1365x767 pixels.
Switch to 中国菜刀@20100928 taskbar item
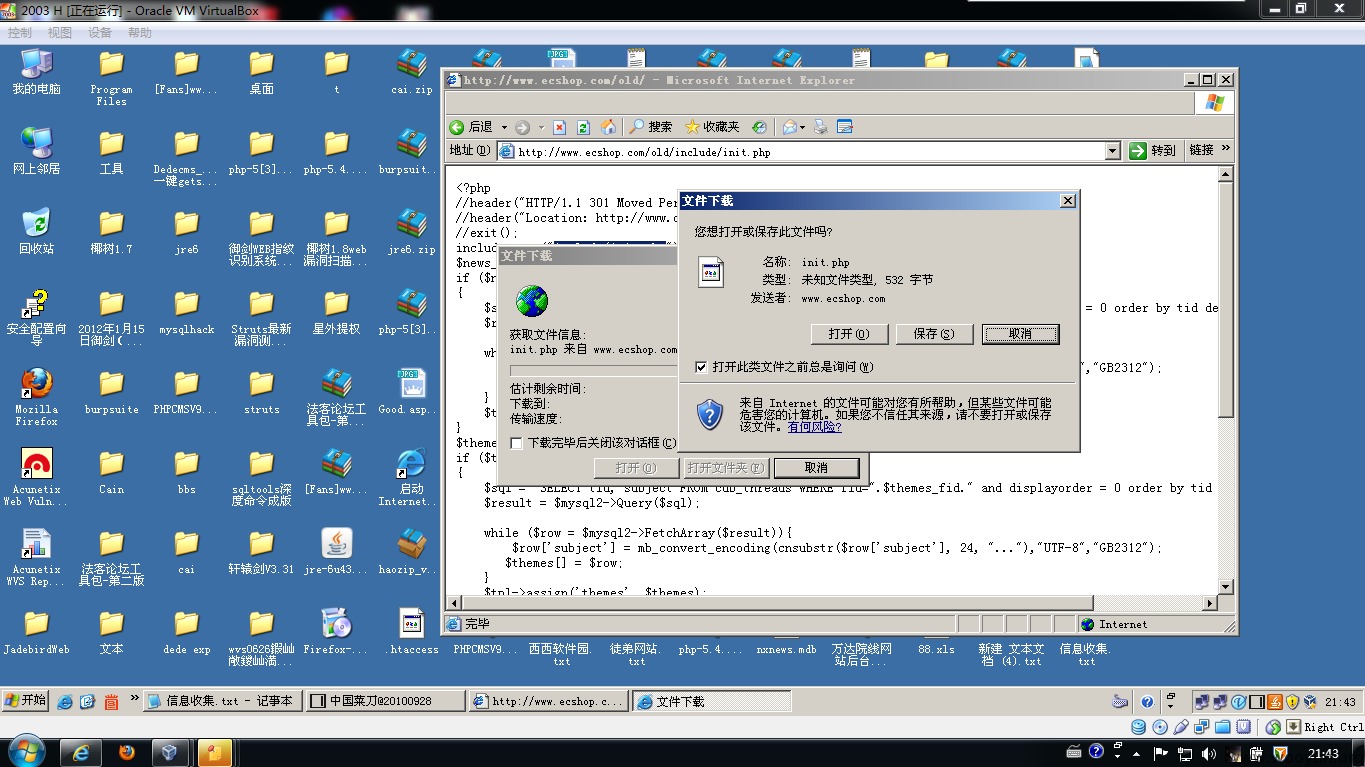[x=385, y=701]
